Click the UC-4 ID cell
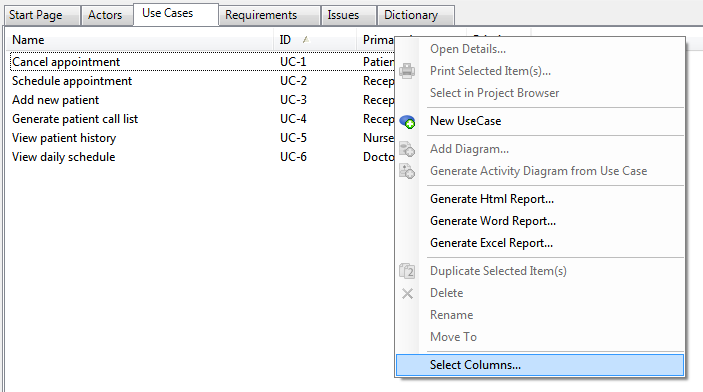The image size is (703, 392). pos(293,119)
